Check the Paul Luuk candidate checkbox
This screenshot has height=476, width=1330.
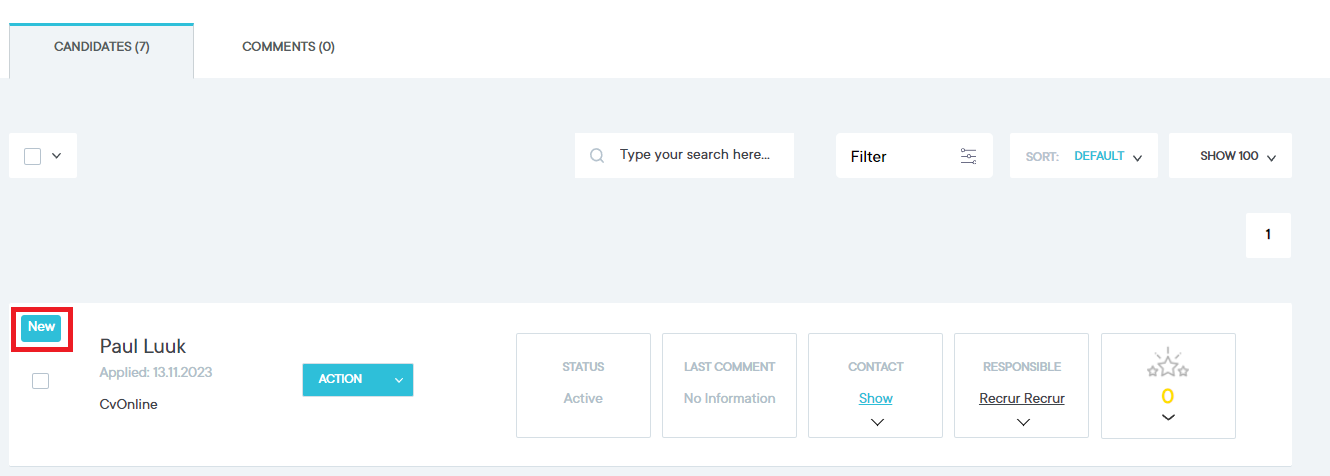coord(40,381)
